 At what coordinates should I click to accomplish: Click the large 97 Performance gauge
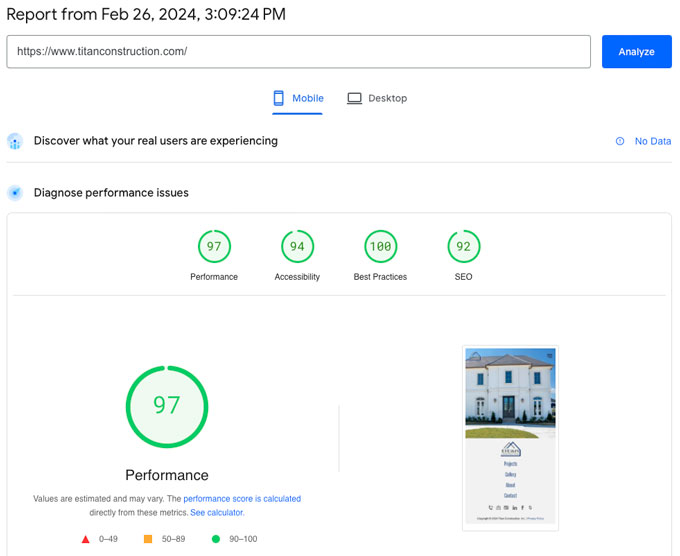[x=167, y=406]
